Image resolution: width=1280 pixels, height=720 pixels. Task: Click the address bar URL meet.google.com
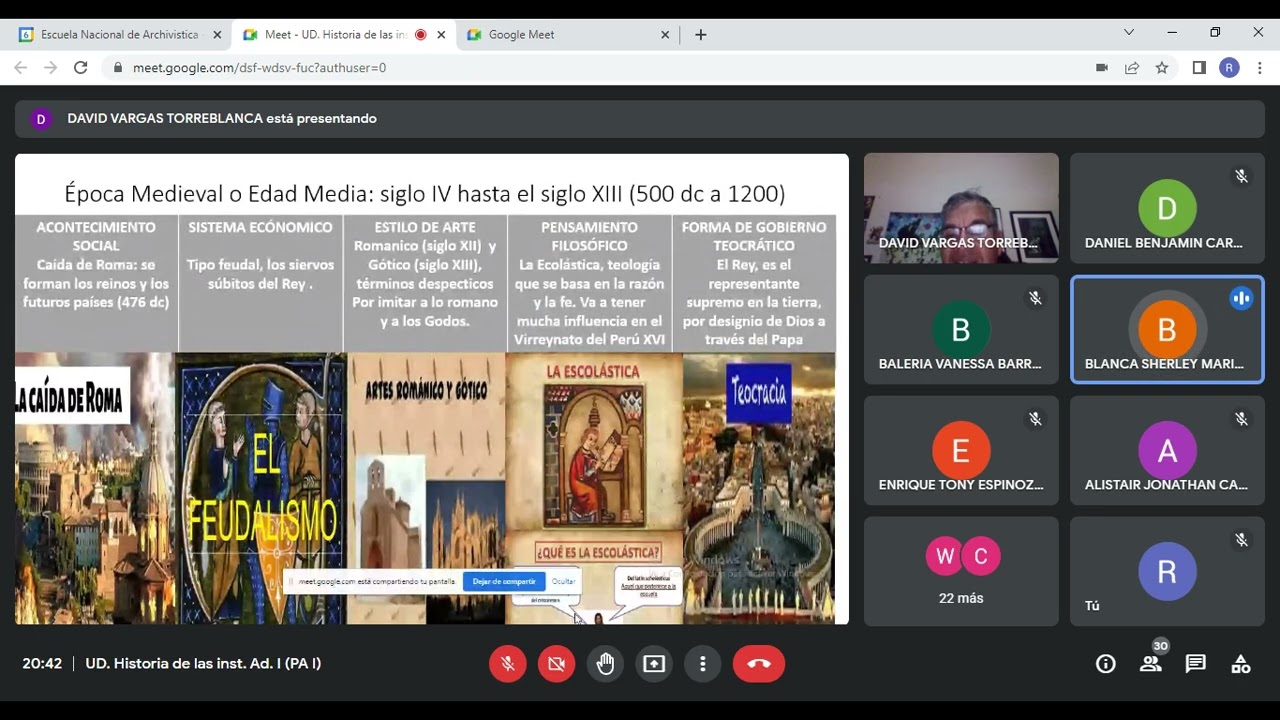(x=259, y=68)
